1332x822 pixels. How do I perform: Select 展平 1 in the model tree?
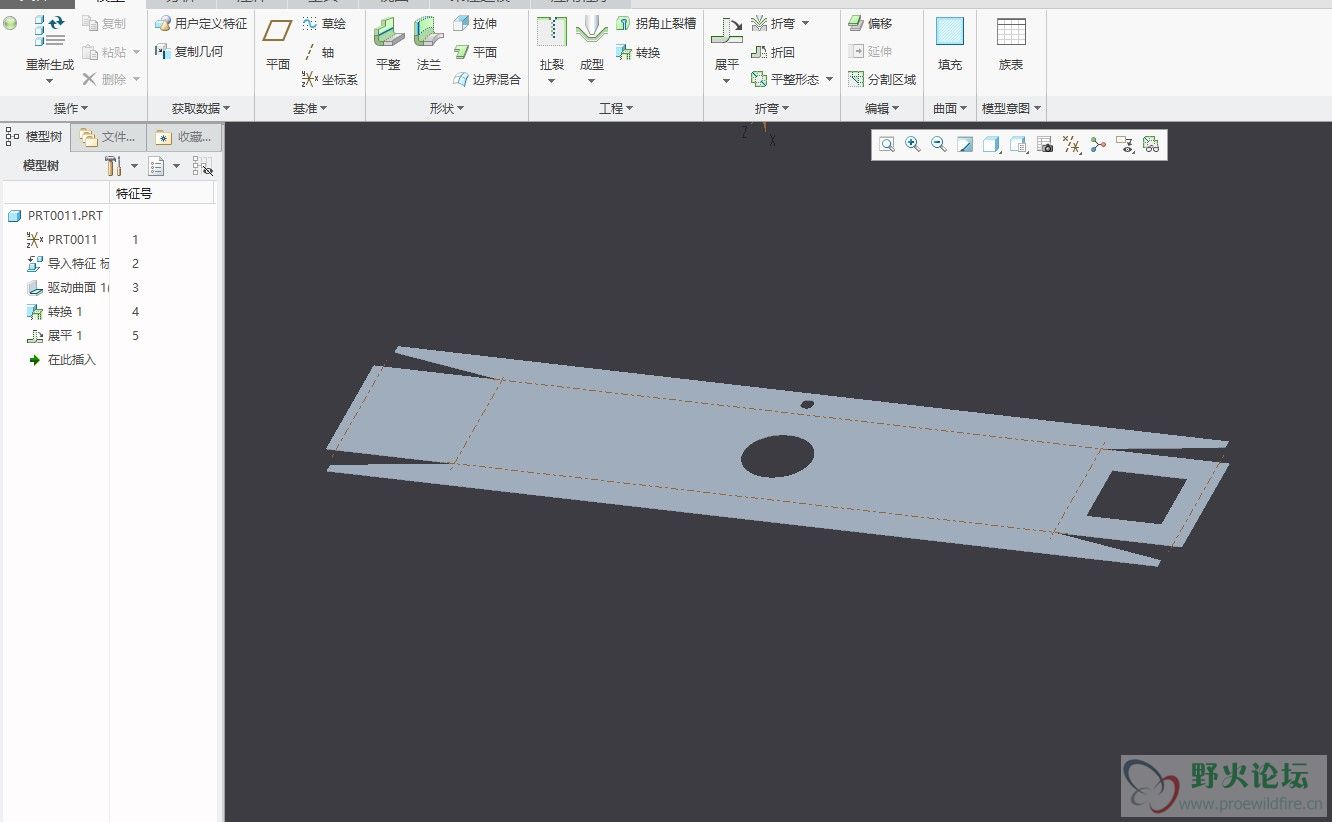(x=55, y=335)
